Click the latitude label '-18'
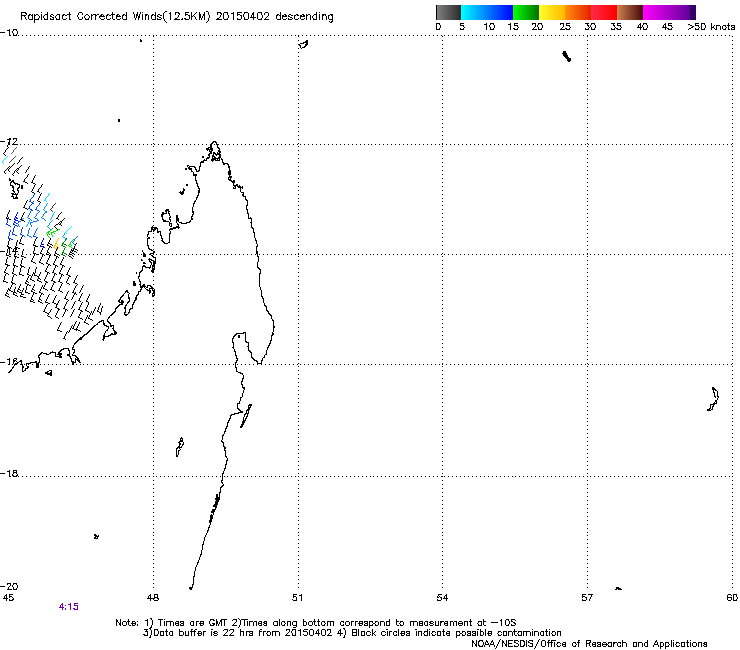The image size is (740, 650). (x=9, y=473)
